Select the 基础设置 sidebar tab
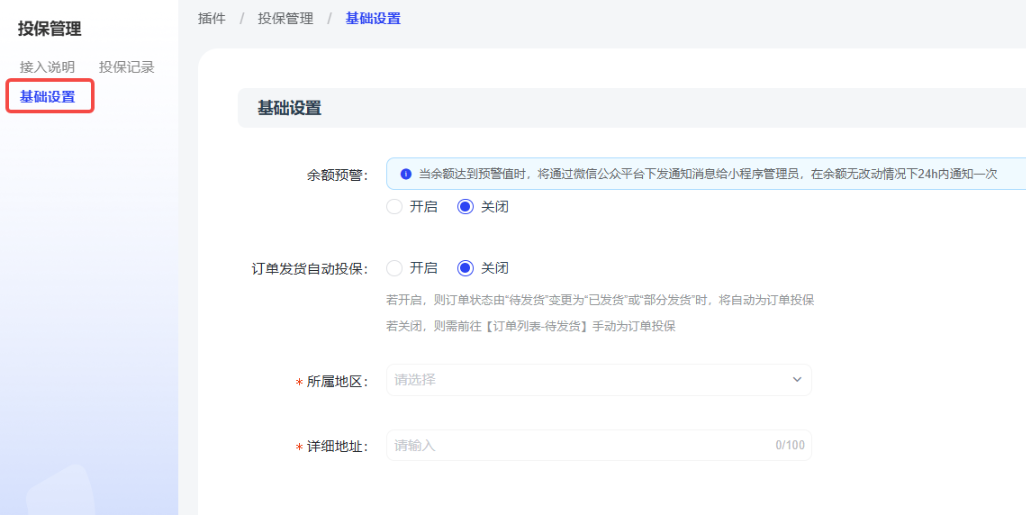The width and height of the screenshot is (1026, 515). [48, 97]
